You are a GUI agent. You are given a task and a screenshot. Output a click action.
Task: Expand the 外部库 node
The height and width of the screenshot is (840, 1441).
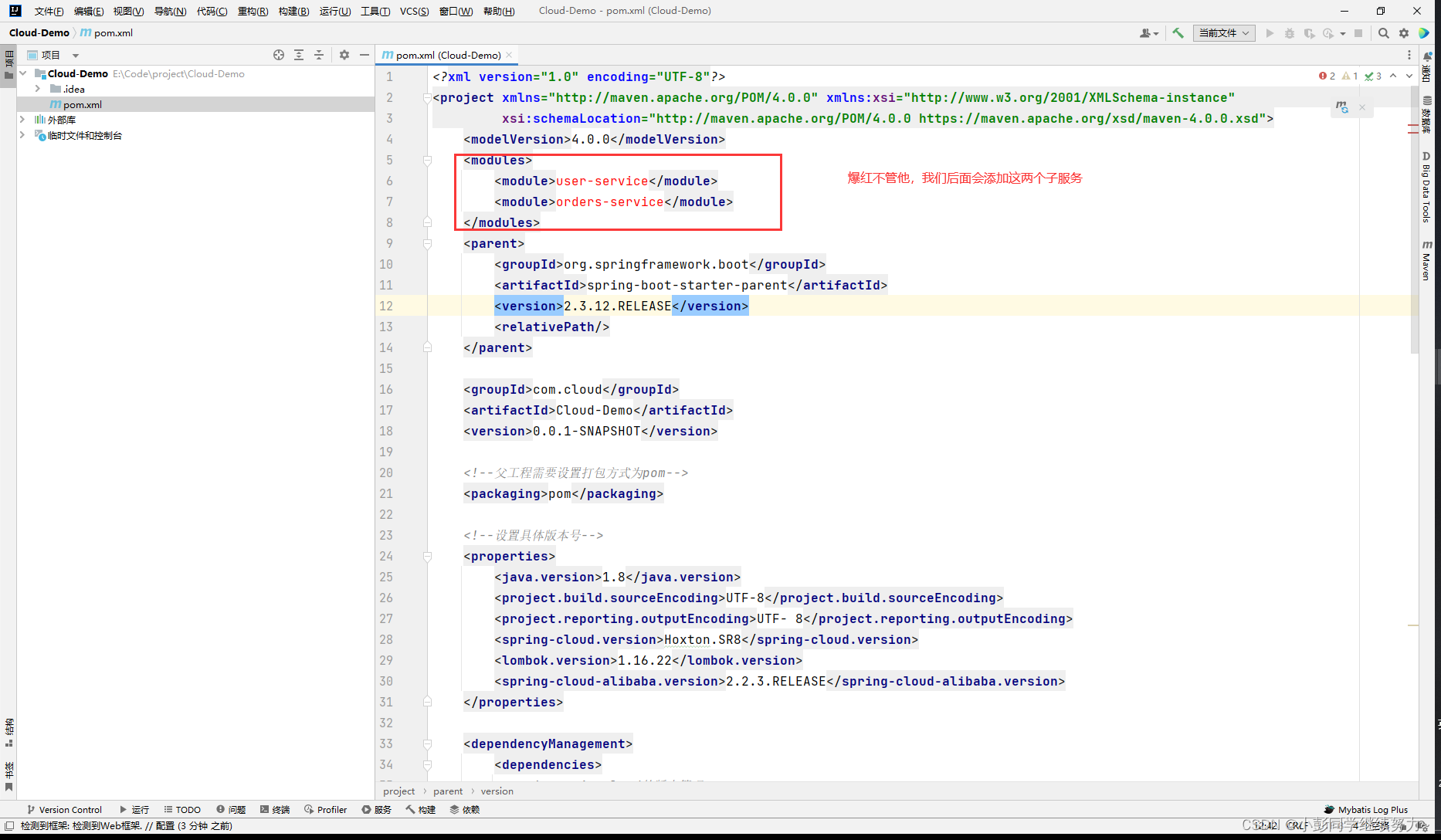click(x=22, y=120)
